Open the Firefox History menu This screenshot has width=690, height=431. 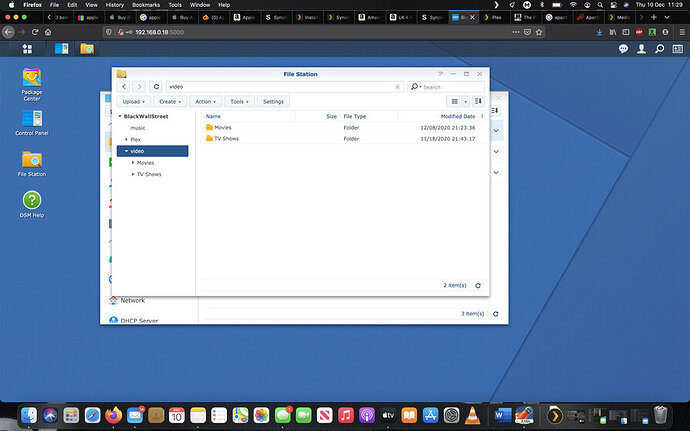click(x=114, y=5)
